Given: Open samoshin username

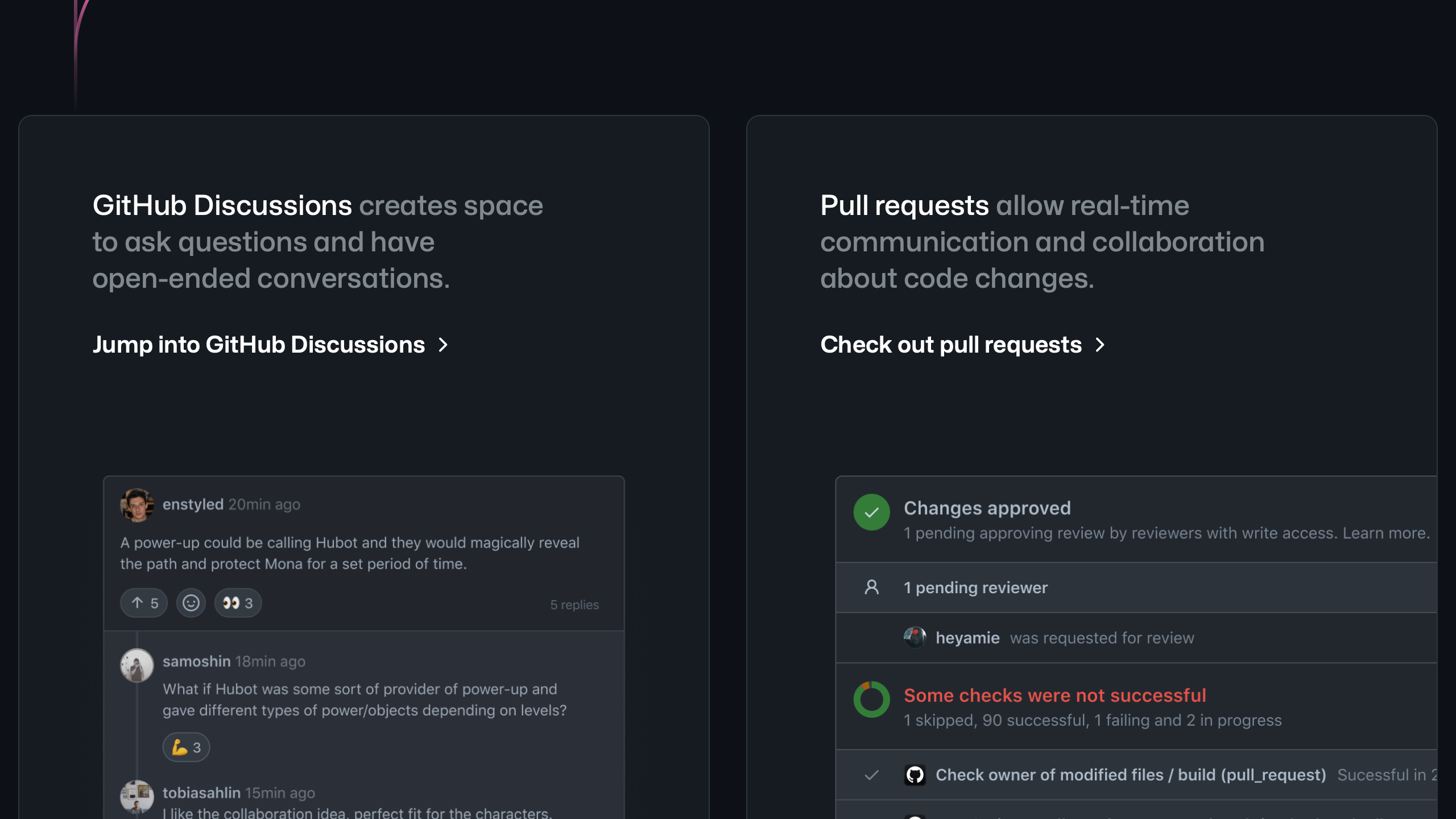Looking at the screenshot, I should [x=196, y=661].
